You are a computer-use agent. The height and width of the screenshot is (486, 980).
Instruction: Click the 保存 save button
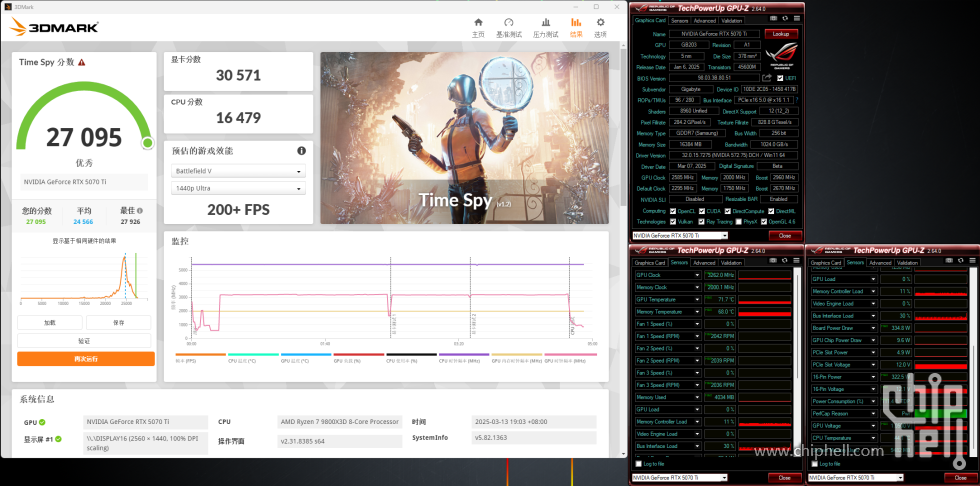pos(118,322)
